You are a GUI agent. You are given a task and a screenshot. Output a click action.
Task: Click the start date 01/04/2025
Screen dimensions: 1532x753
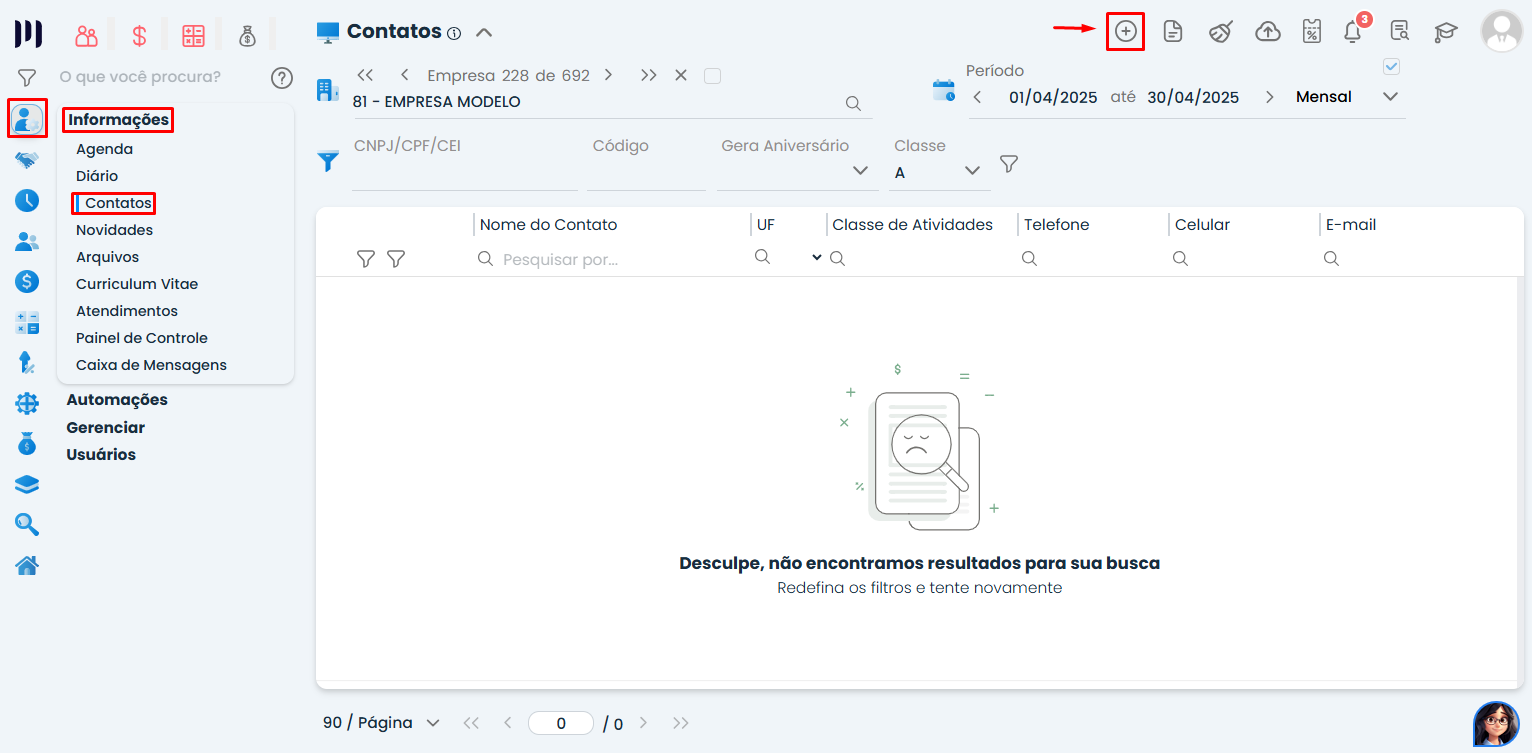[1053, 97]
